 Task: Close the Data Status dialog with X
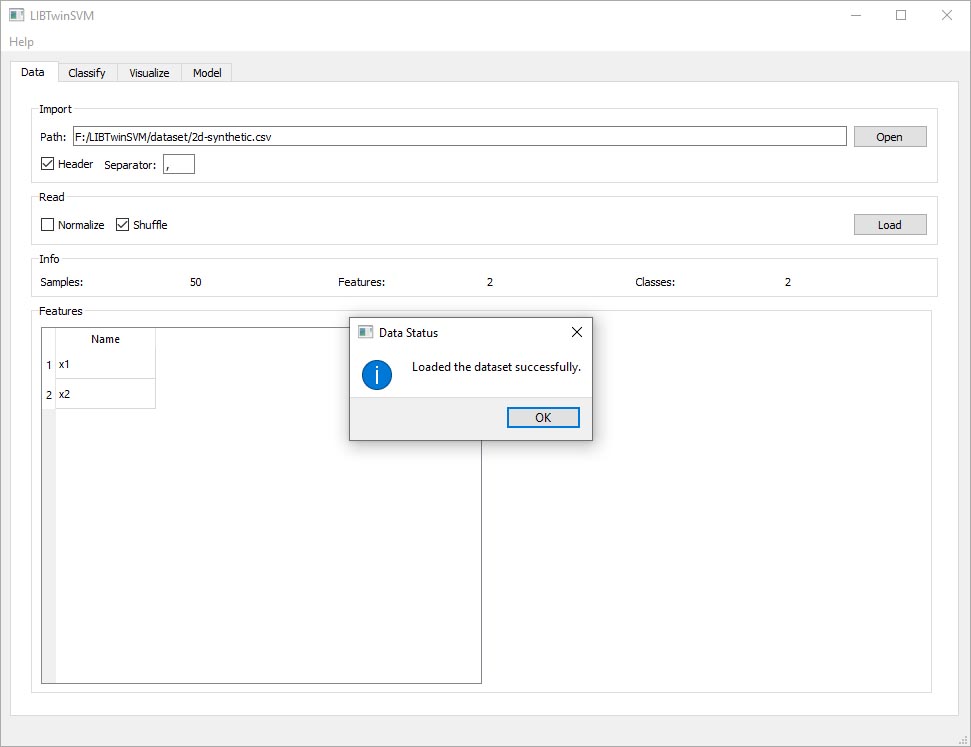[x=577, y=333]
